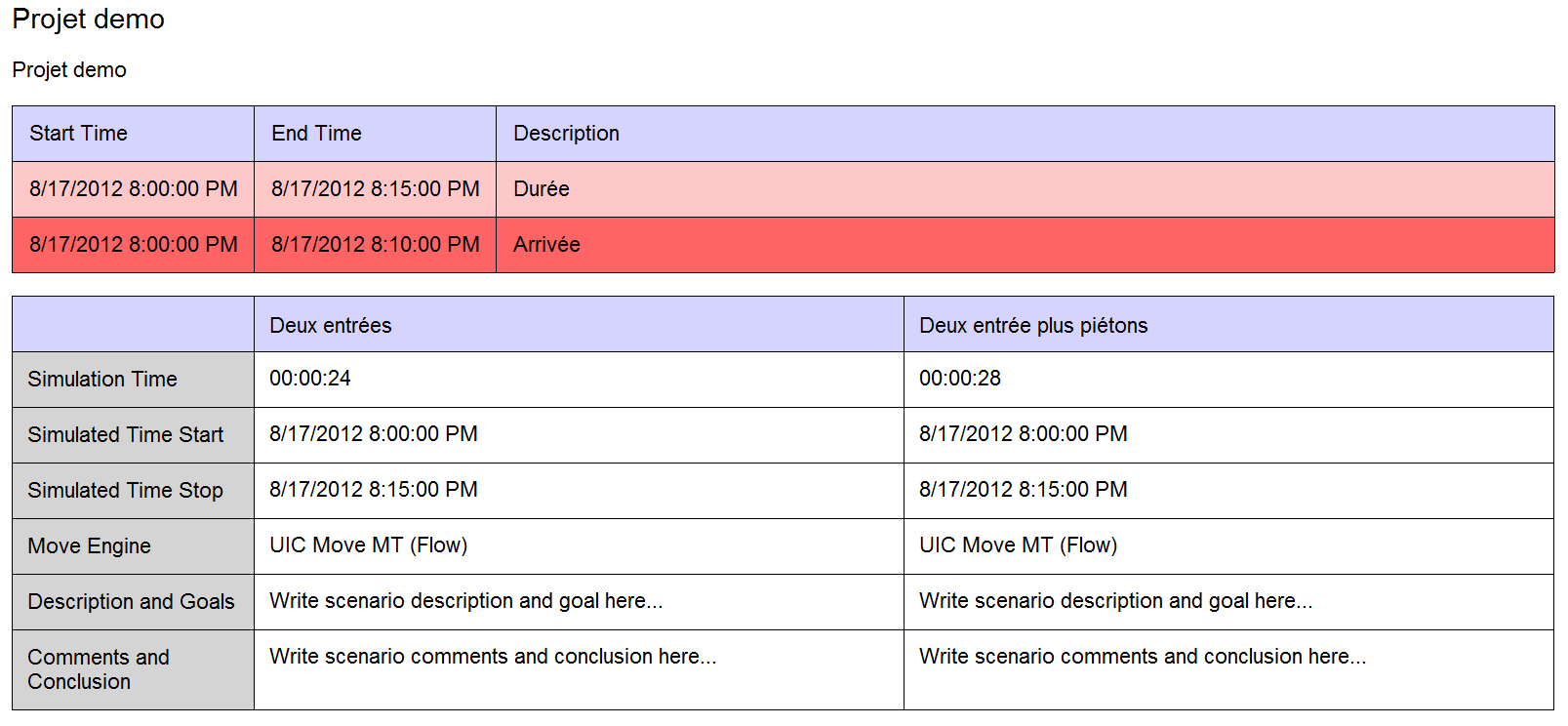The width and height of the screenshot is (1568, 726).
Task: Click the 00:00:24 simulation time value
Action: (x=310, y=379)
